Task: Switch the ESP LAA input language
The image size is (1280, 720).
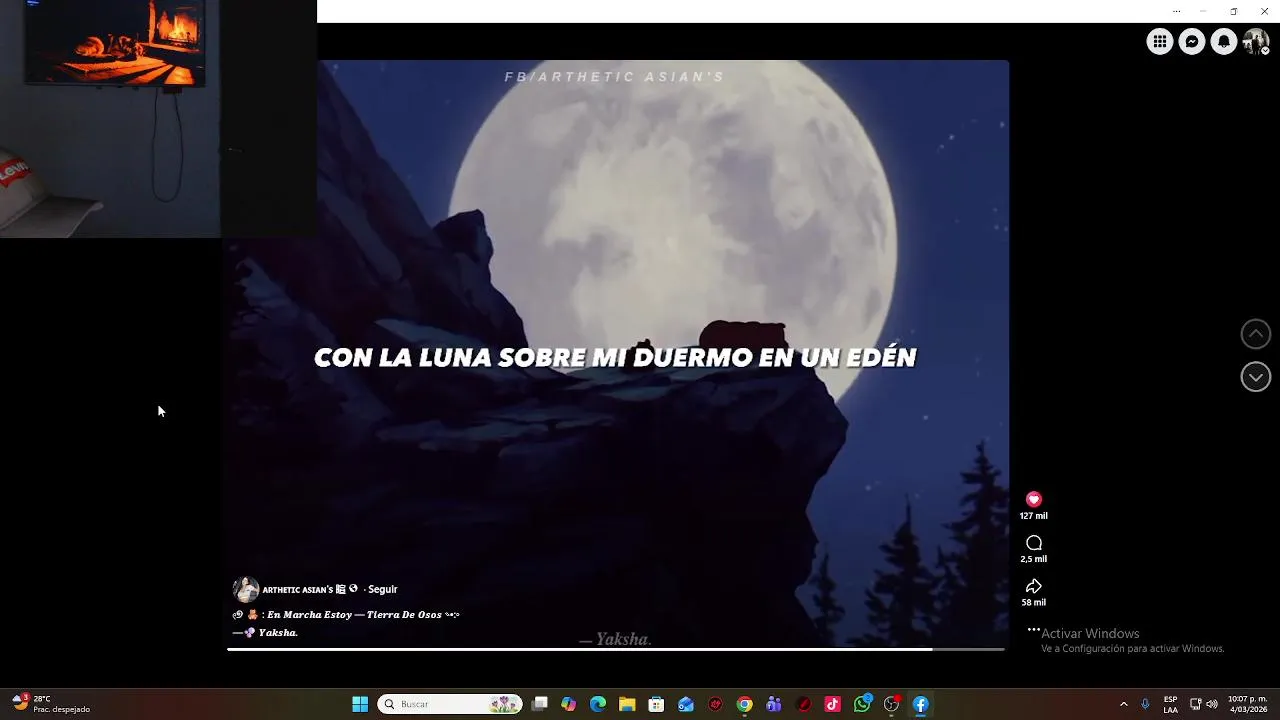Action: (1170, 704)
